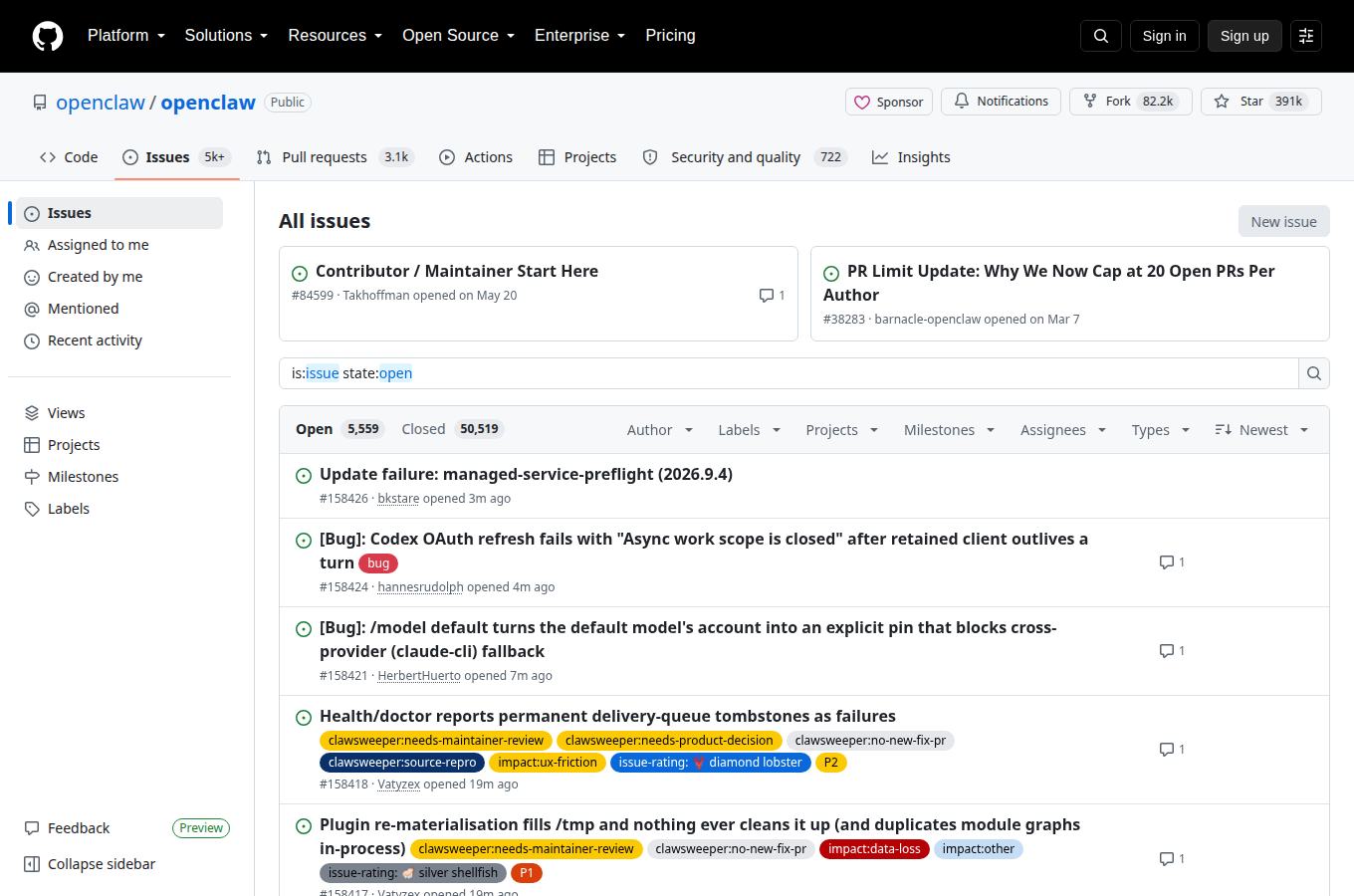
Task: Expand the Solutions menu
Action: pyautogui.click(x=226, y=36)
